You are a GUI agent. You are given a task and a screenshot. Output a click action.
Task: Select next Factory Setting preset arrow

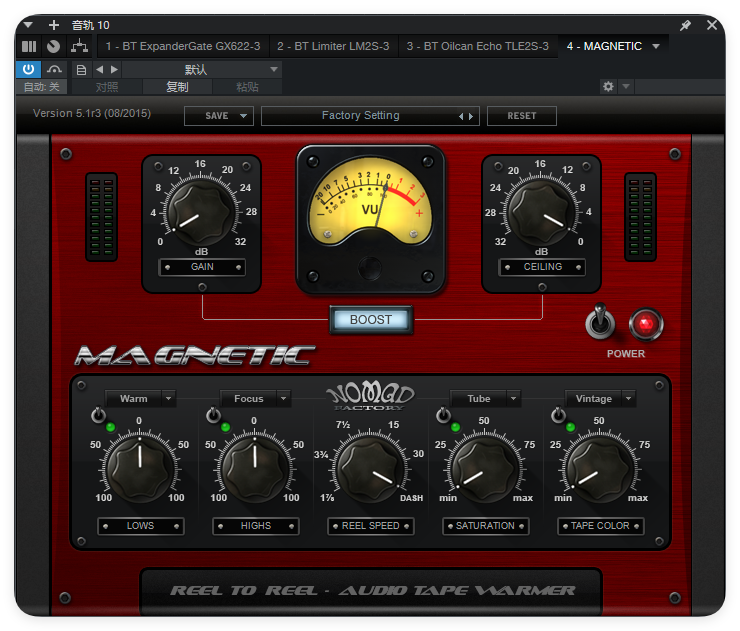[x=471, y=116]
